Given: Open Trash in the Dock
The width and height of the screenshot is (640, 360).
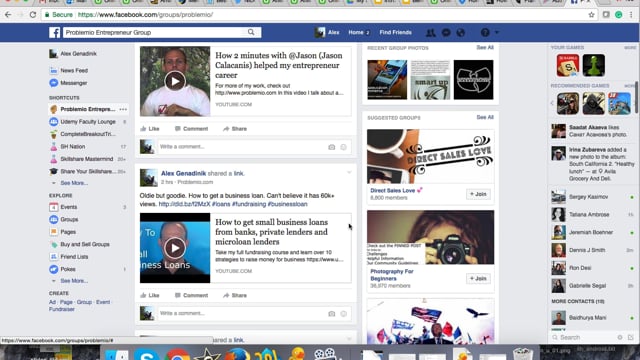Looking at the screenshot, I should [522, 354].
